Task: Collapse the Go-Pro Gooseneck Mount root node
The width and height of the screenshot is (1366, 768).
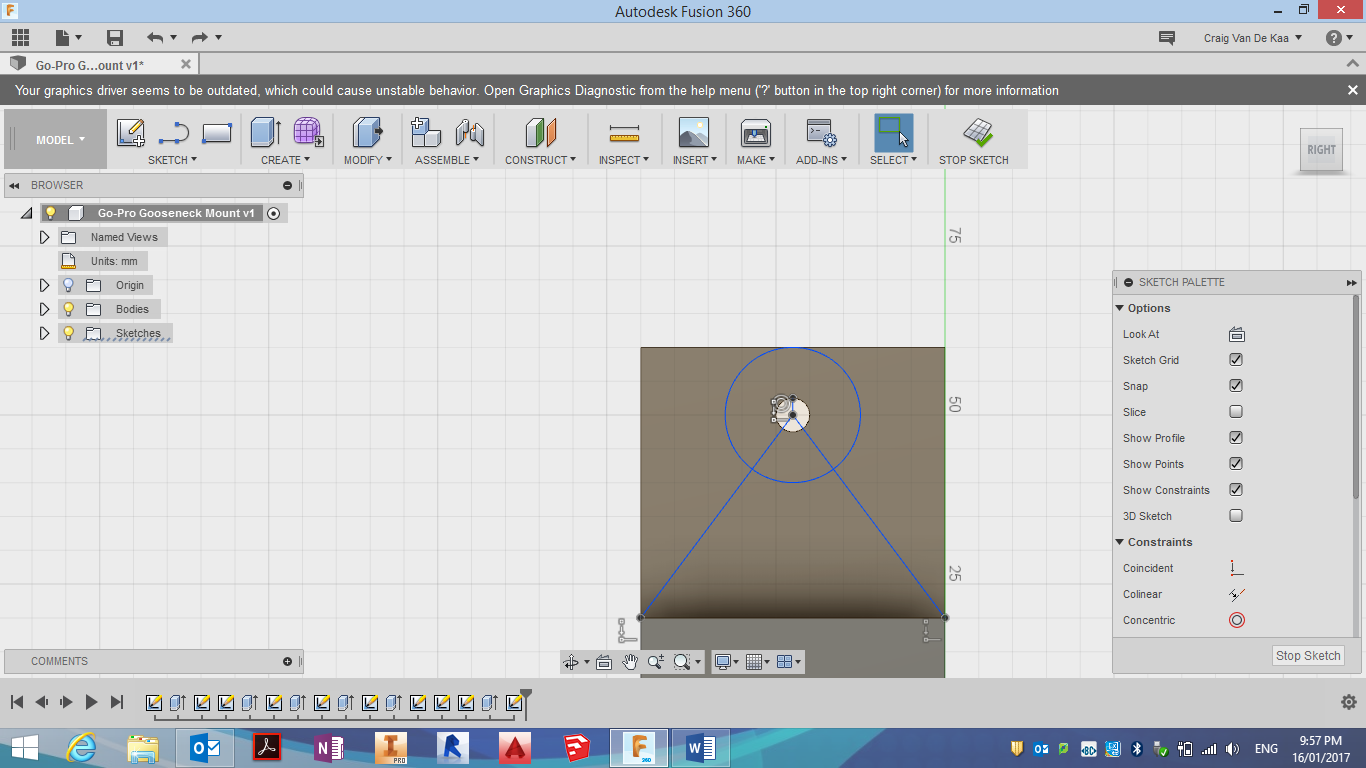Action: pyautogui.click(x=26, y=213)
